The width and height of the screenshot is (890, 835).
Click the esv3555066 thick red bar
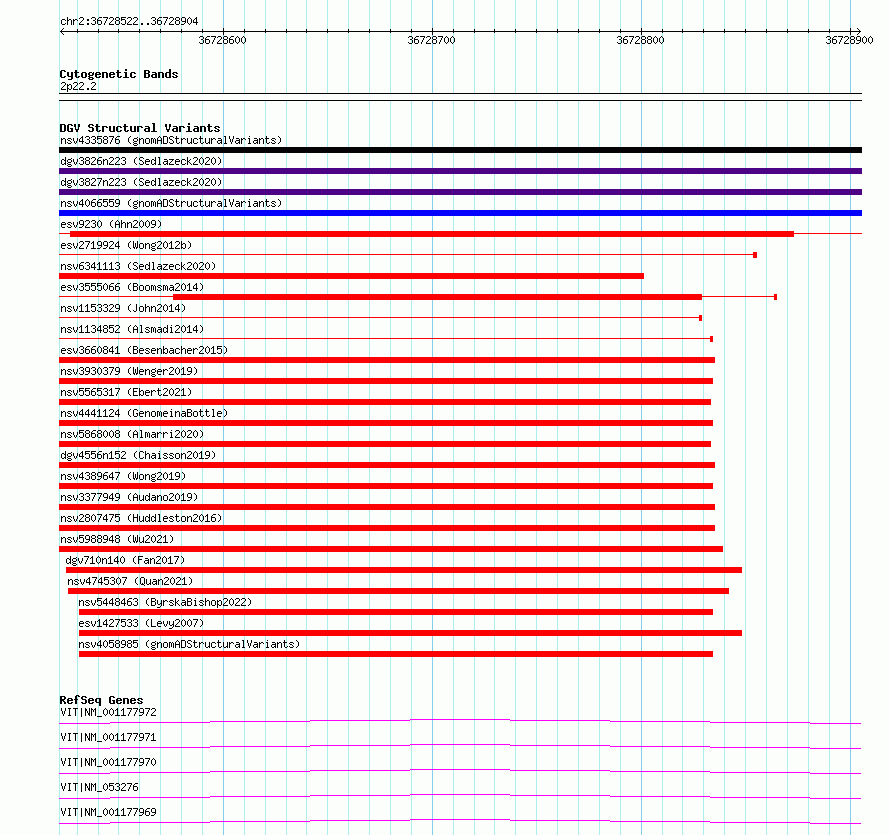438,297
